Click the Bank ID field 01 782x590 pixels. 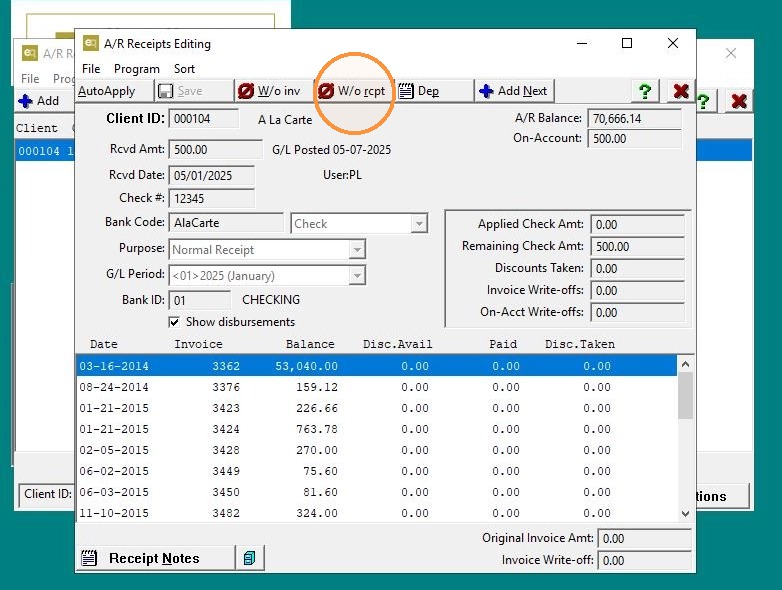pyautogui.click(x=199, y=300)
